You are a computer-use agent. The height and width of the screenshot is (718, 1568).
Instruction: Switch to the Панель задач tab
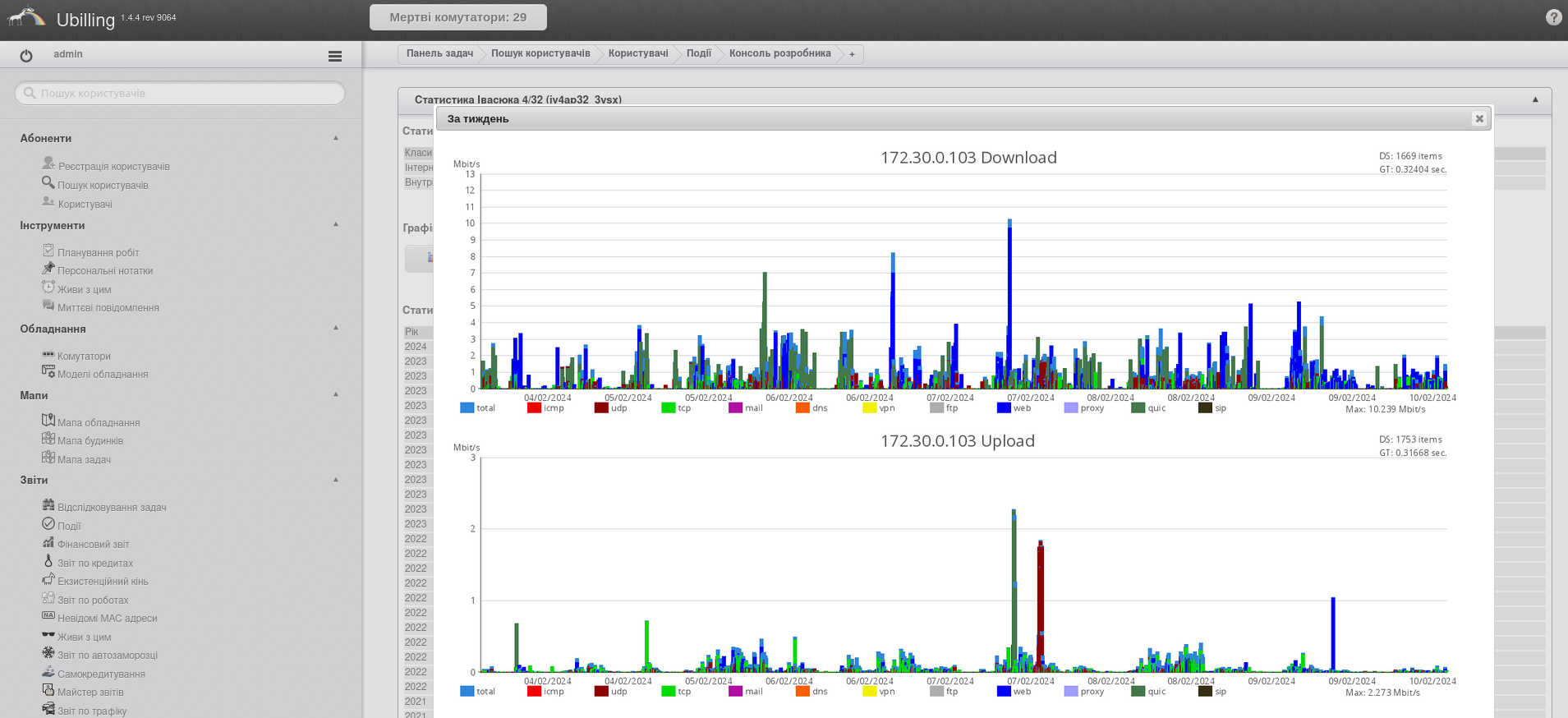[439, 53]
